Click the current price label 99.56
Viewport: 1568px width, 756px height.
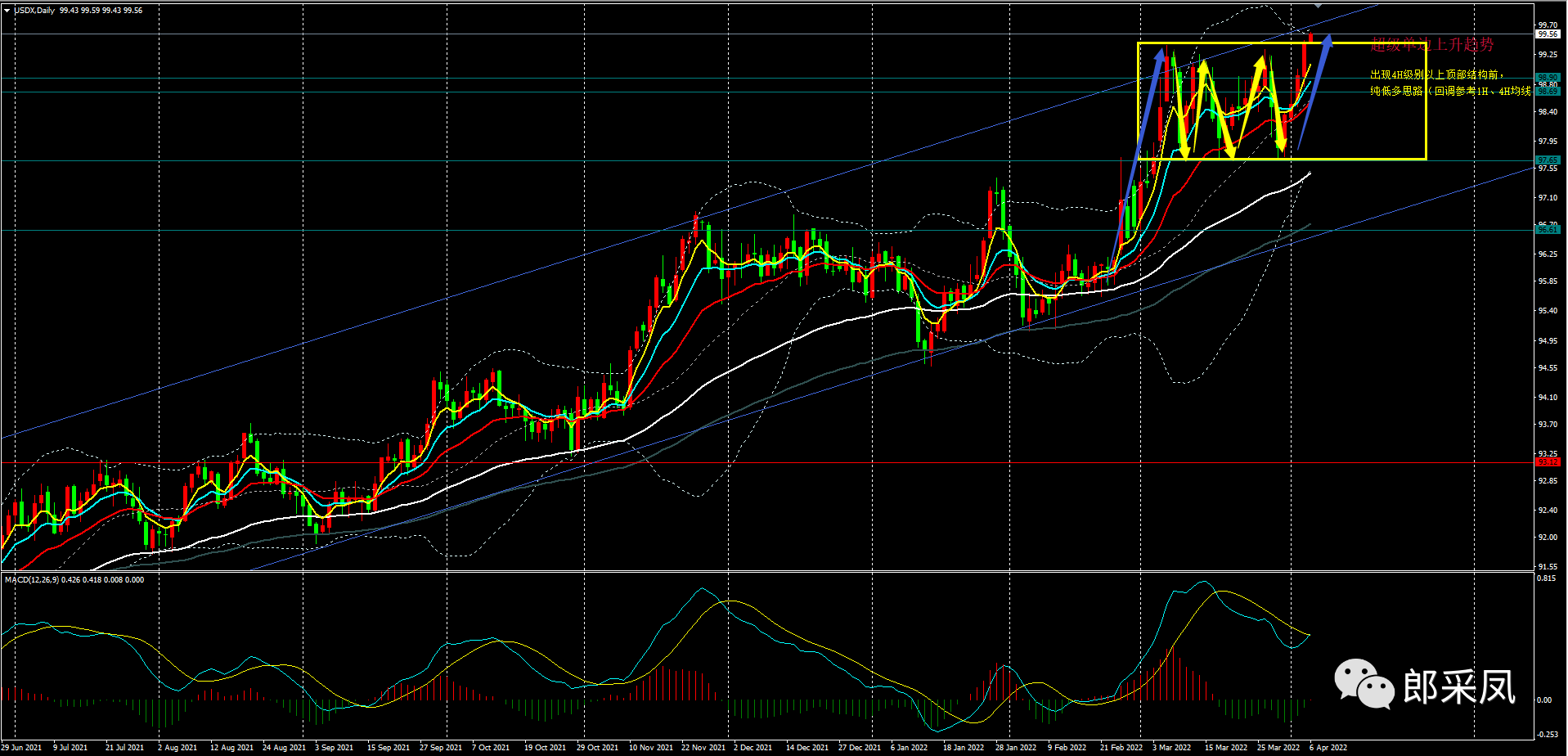coord(1548,34)
